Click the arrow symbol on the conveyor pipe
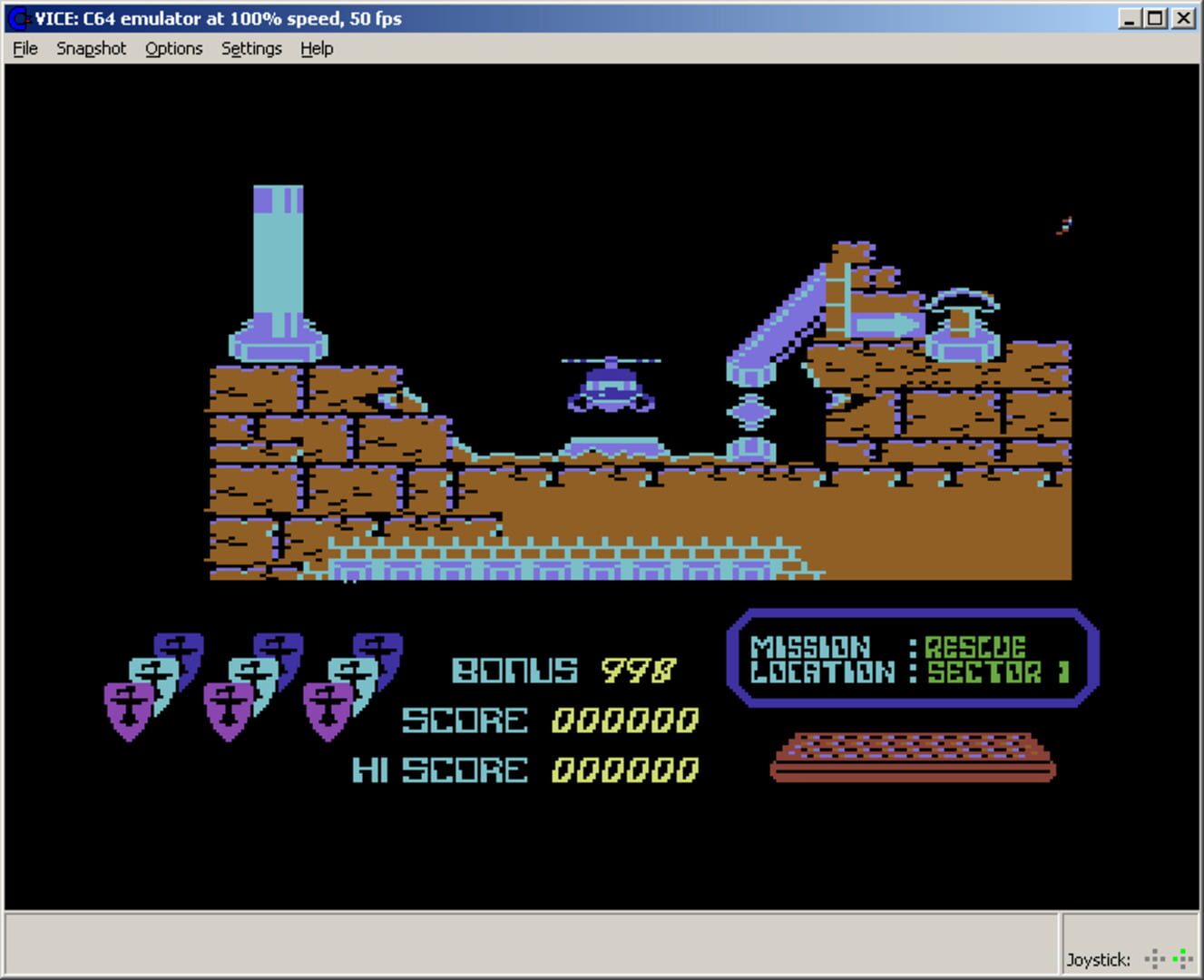1204x980 pixels. [x=885, y=322]
